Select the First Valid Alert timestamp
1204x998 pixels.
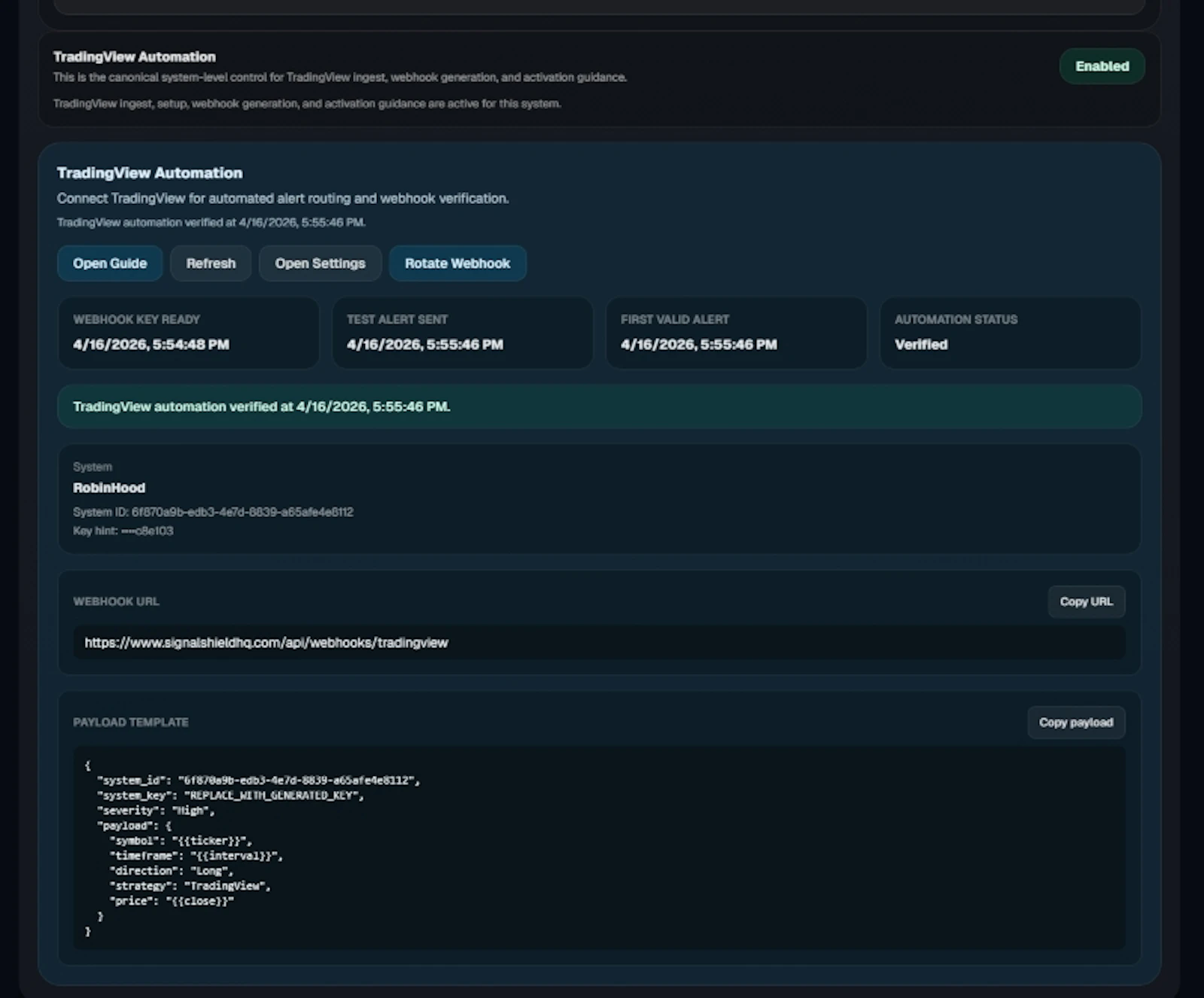tap(699, 345)
